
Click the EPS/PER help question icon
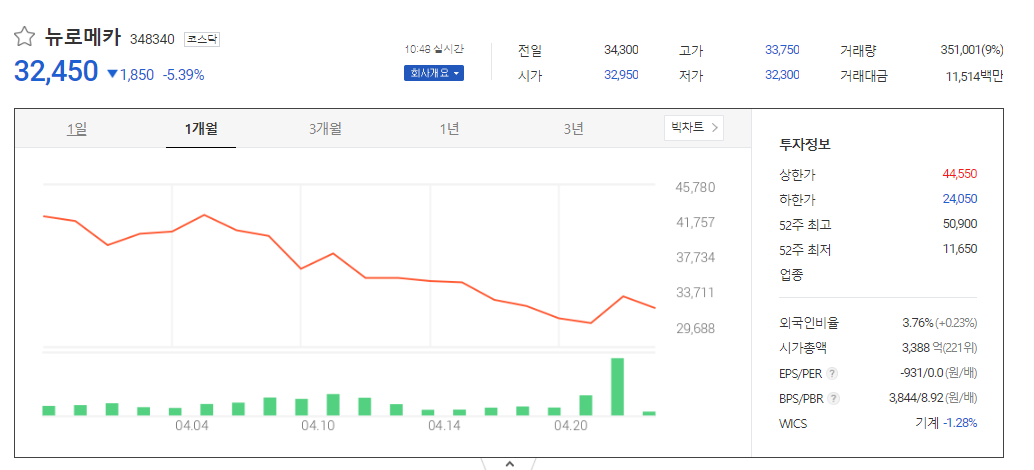(x=832, y=374)
